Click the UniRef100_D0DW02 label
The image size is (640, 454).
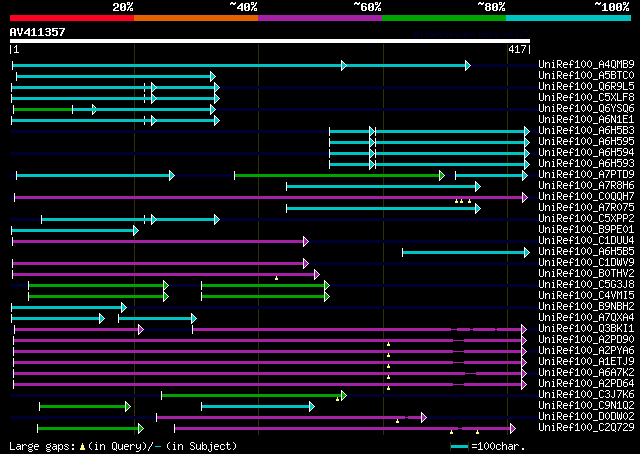pyautogui.click(x=586, y=417)
